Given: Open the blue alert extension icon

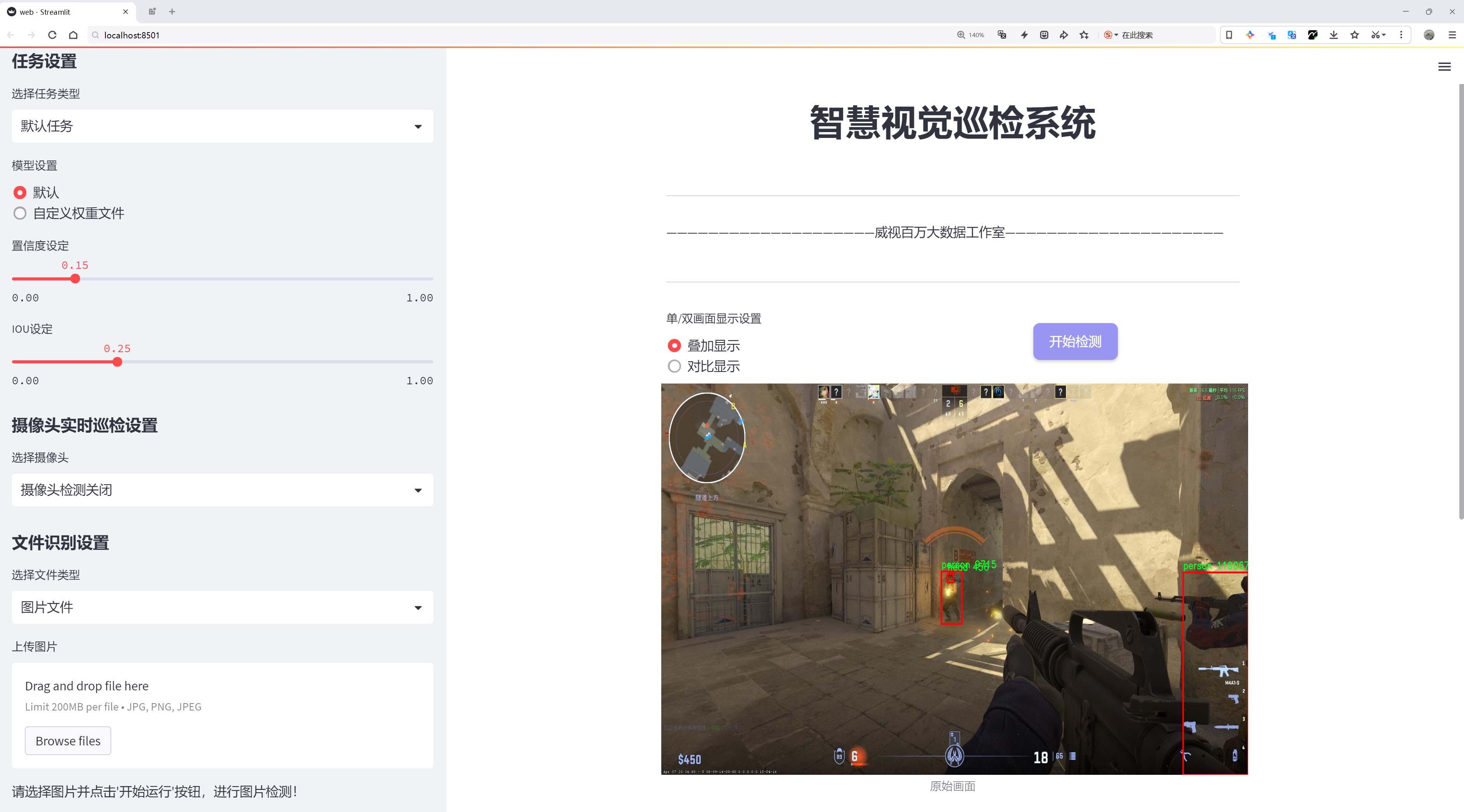Looking at the screenshot, I should coord(1271,34).
